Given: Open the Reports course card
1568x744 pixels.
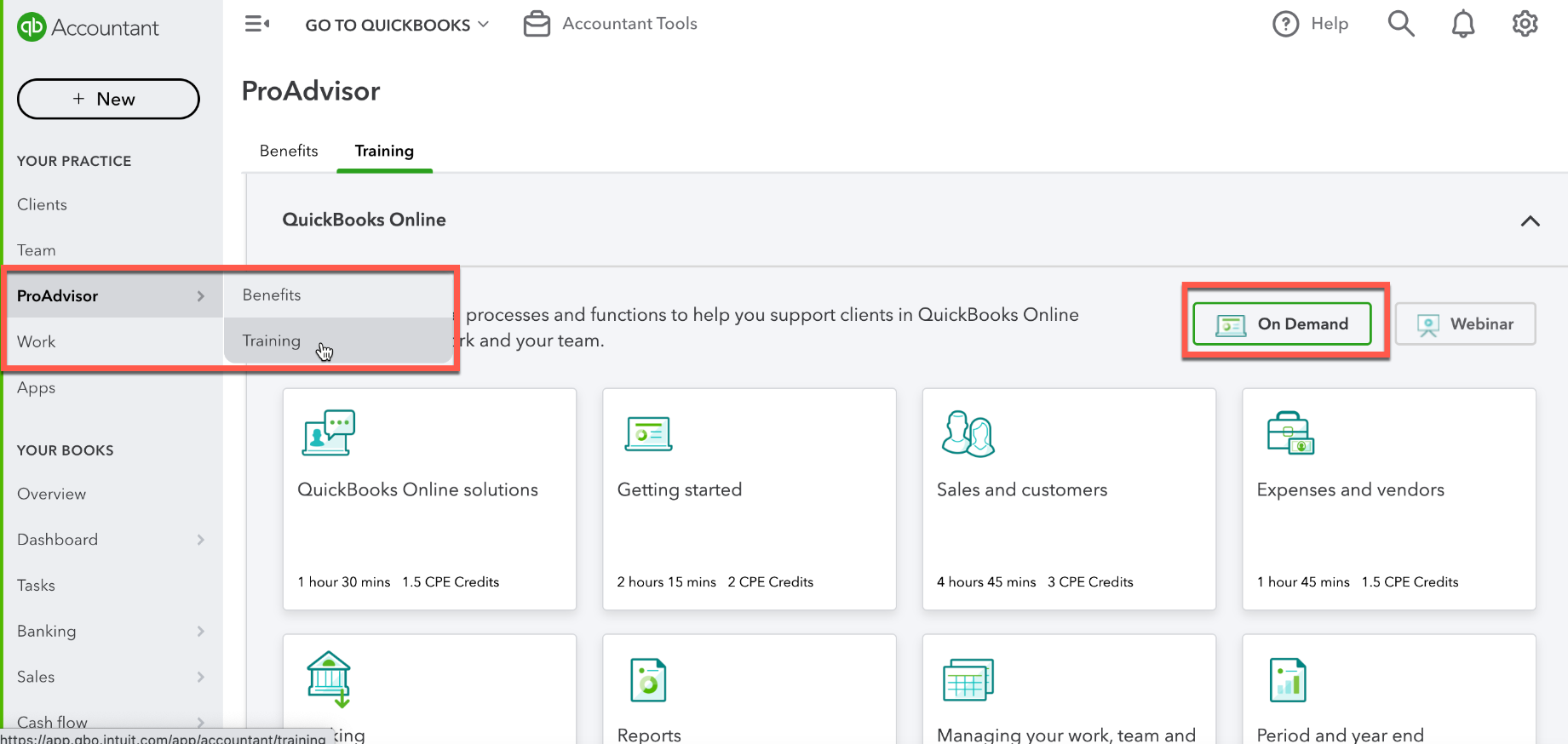Looking at the screenshot, I should point(750,690).
